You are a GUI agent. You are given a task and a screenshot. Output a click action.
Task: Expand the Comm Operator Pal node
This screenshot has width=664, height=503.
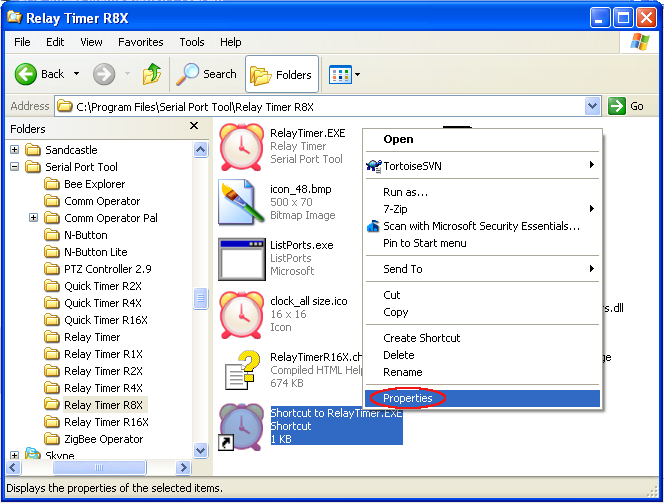pos(33,218)
